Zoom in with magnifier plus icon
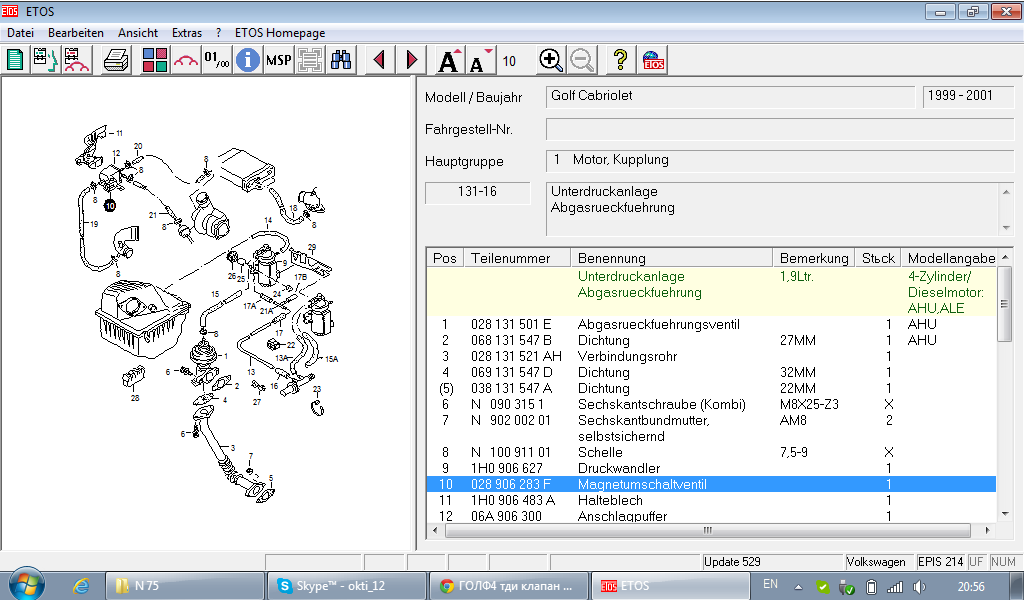Viewport: 1024px width, 600px height. pyautogui.click(x=550, y=60)
